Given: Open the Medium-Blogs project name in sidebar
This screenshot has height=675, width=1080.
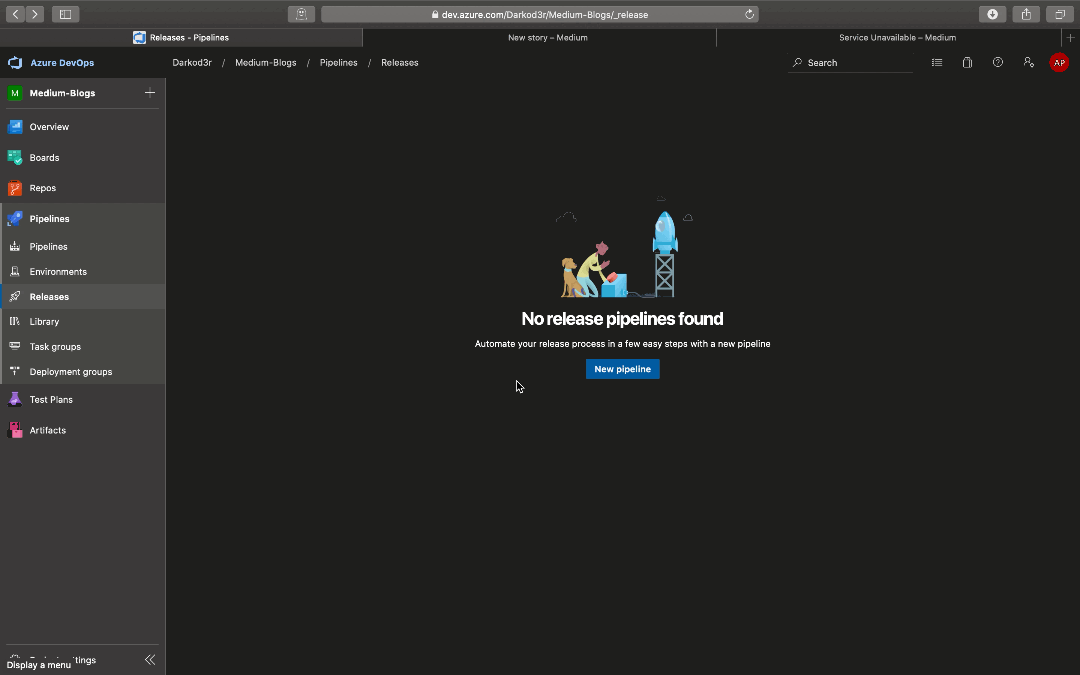Looking at the screenshot, I should point(63,93).
